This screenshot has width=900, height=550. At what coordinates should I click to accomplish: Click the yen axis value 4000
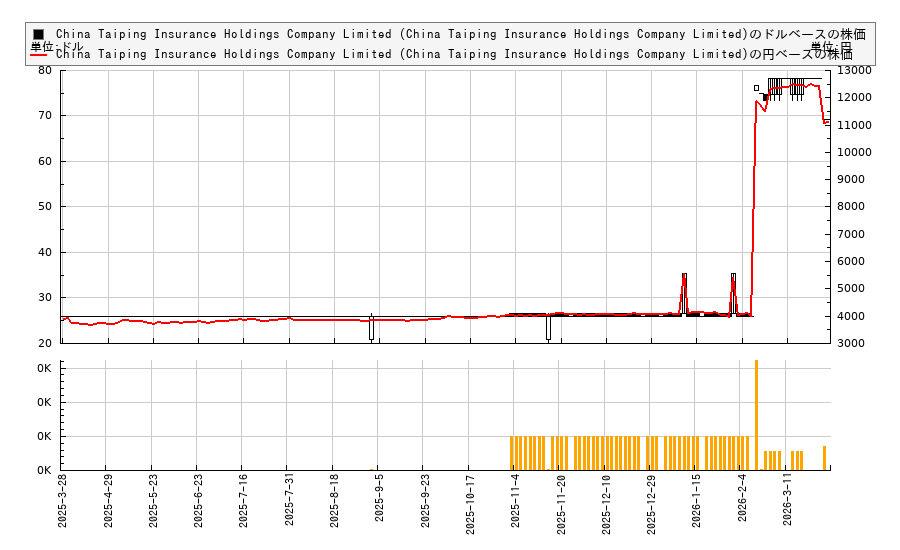[x=851, y=316]
